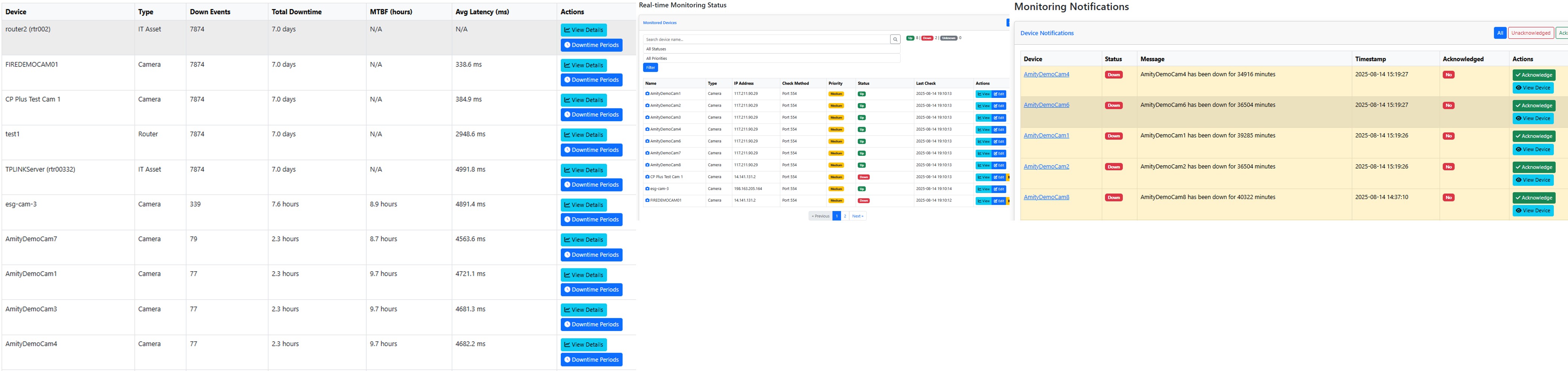Open the Edit pencil icon for CP Plus Test Cam 1
Screen dimensions: 1568x371
[x=996, y=177]
